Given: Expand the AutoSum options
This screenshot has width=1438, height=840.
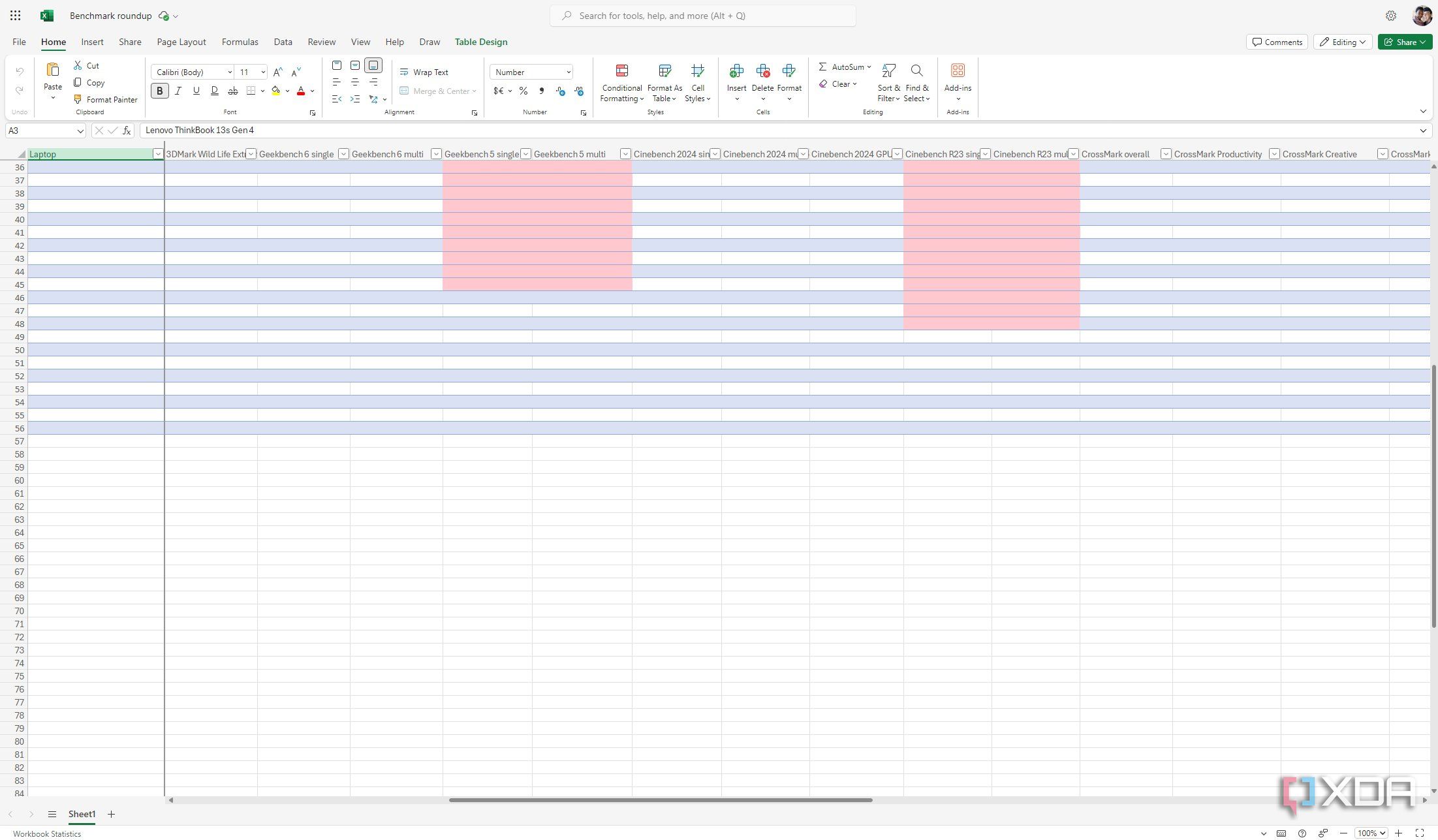Looking at the screenshot, I should click(869, 67).
